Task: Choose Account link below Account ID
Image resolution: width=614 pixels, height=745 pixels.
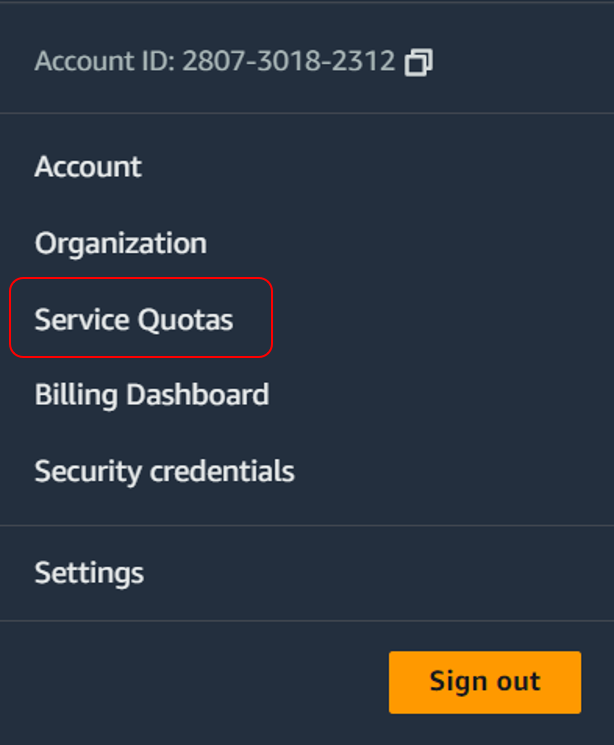Action: pyautogui.click(x=88, y=167)
